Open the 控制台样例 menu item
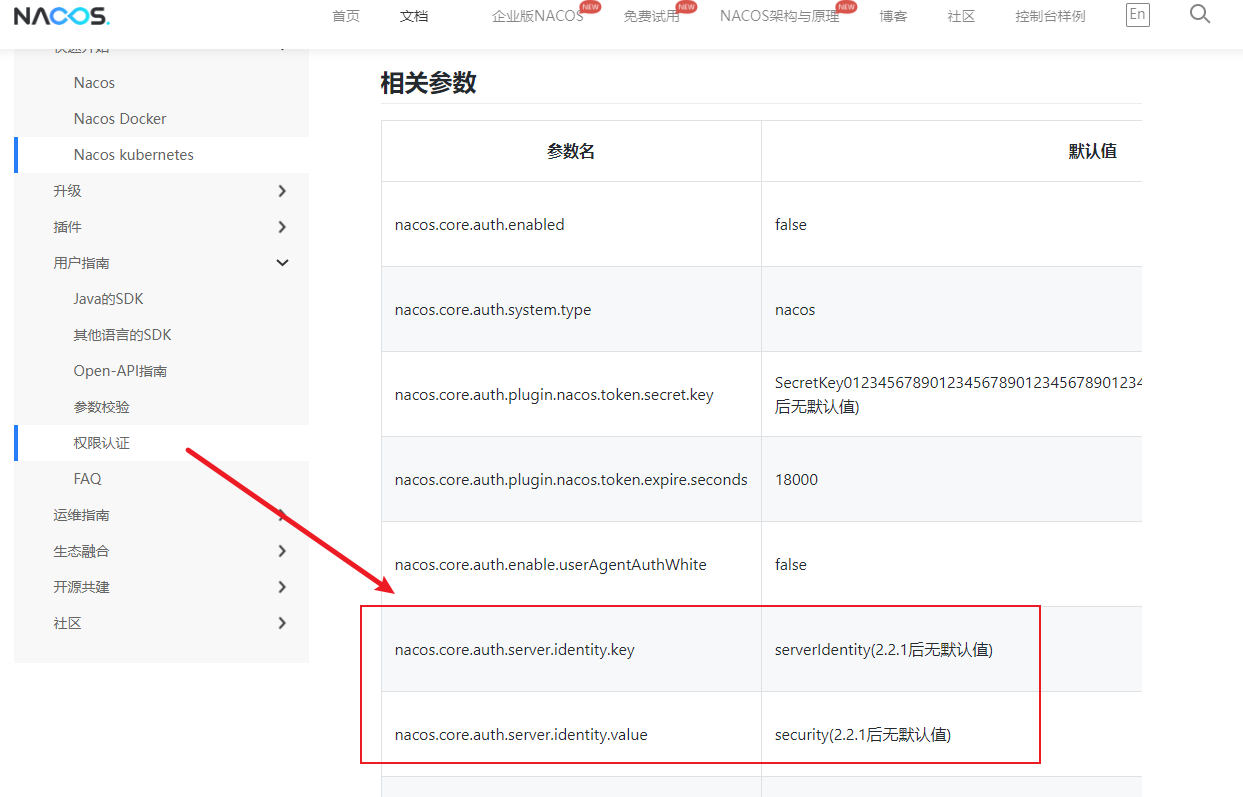The height and width of the screenshot is (797, 1243). [x=1049, y=16]
